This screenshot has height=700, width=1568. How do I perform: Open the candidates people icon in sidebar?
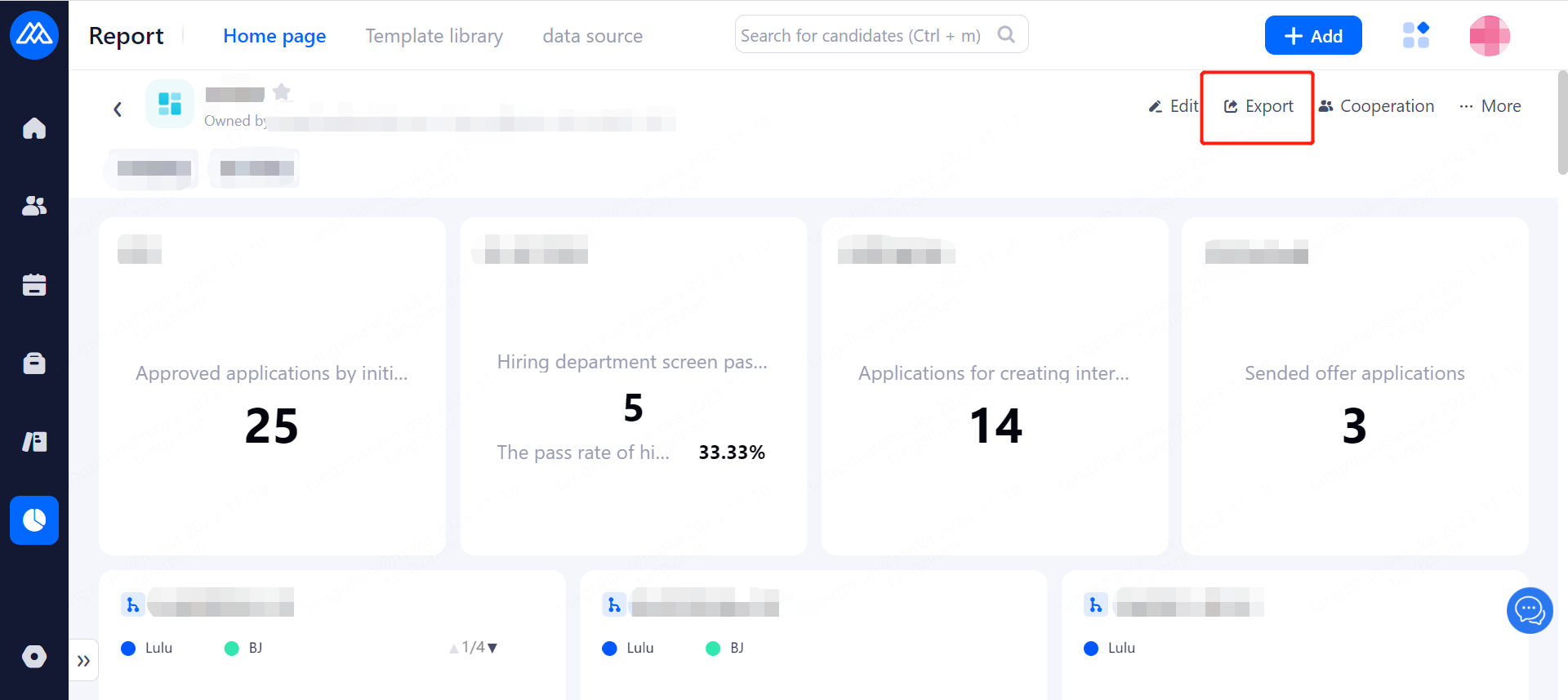tap(34, 206)
